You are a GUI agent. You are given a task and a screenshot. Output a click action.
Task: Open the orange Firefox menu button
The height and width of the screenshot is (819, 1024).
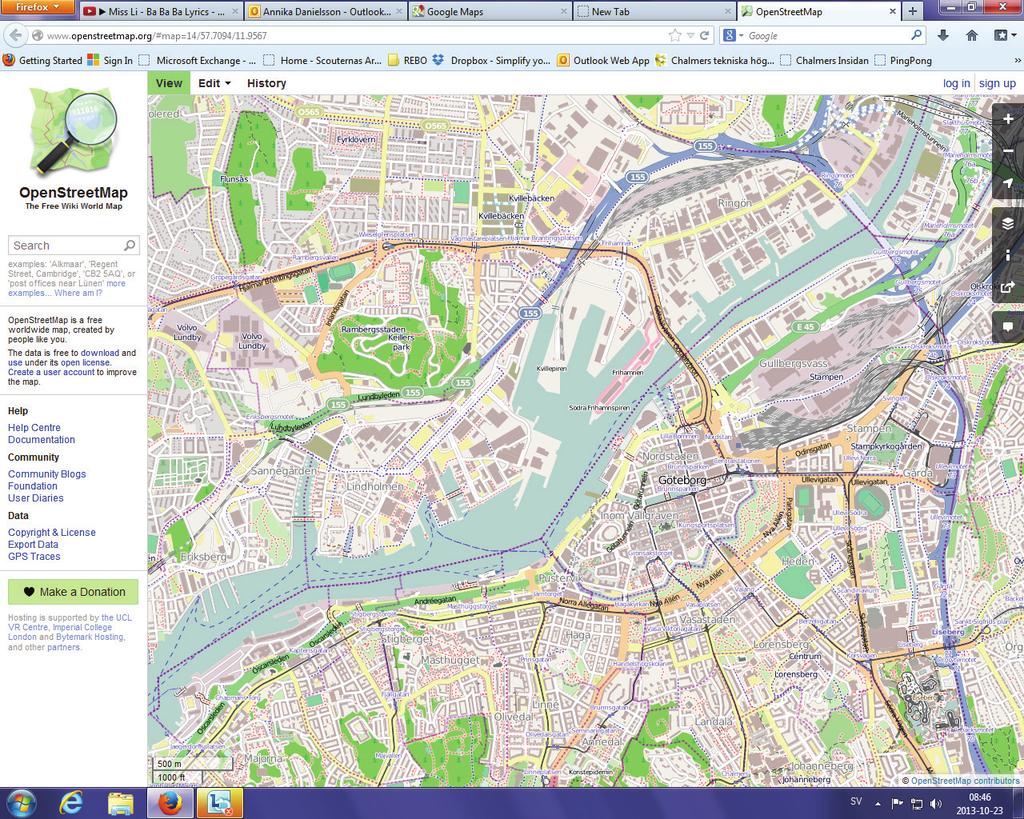(x=38, y=7)
